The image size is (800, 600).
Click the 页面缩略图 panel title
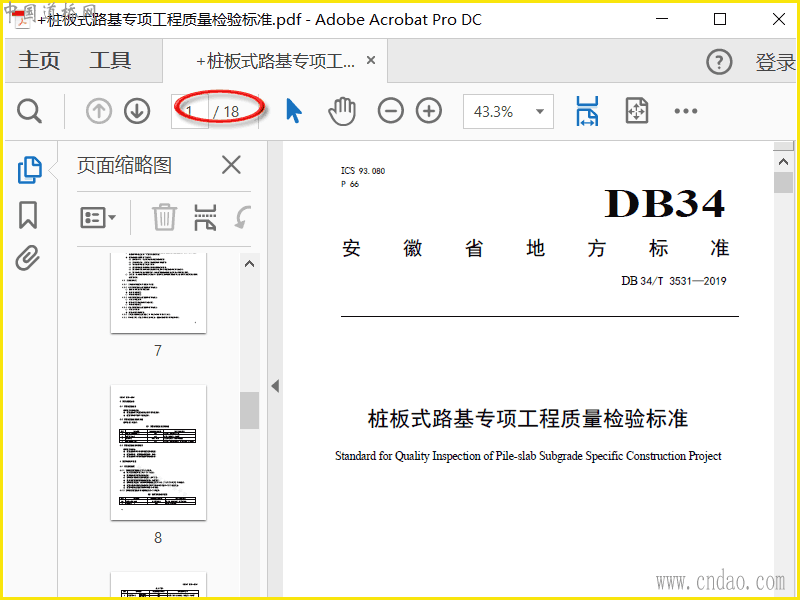(x=124, y=165)
